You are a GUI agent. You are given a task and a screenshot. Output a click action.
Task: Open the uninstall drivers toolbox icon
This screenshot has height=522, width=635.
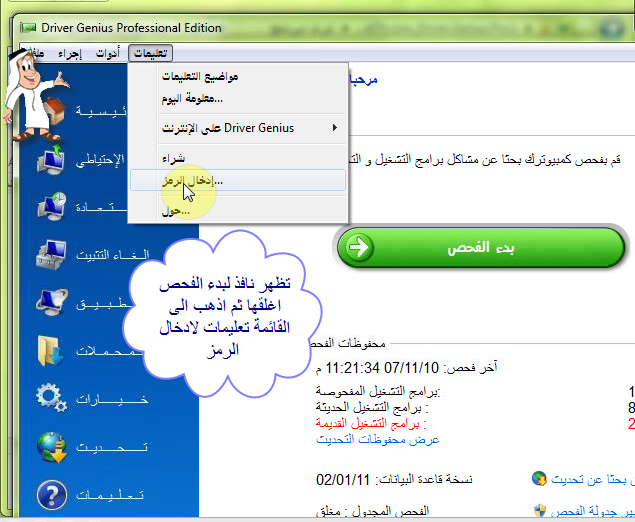51,254
